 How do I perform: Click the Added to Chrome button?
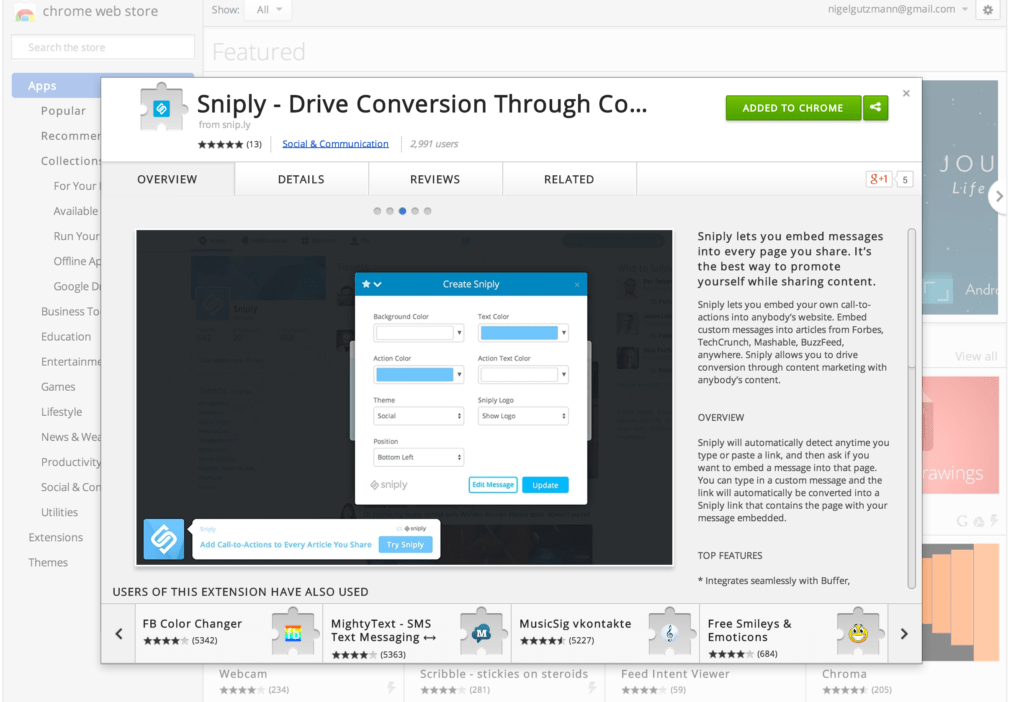tap(792, 108)
